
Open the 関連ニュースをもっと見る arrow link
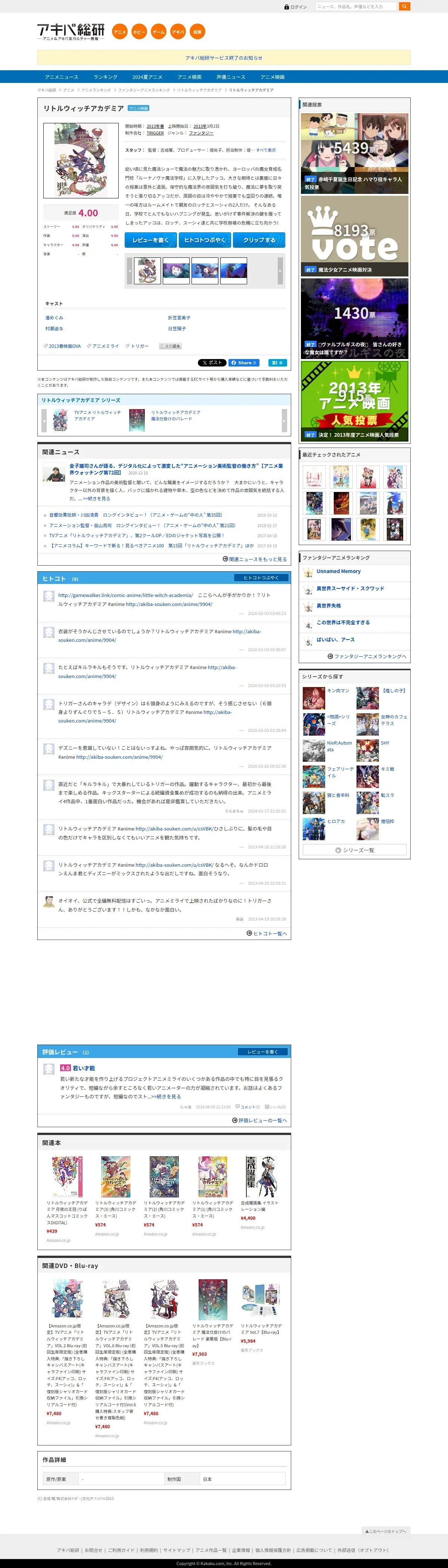coord(255,559)
